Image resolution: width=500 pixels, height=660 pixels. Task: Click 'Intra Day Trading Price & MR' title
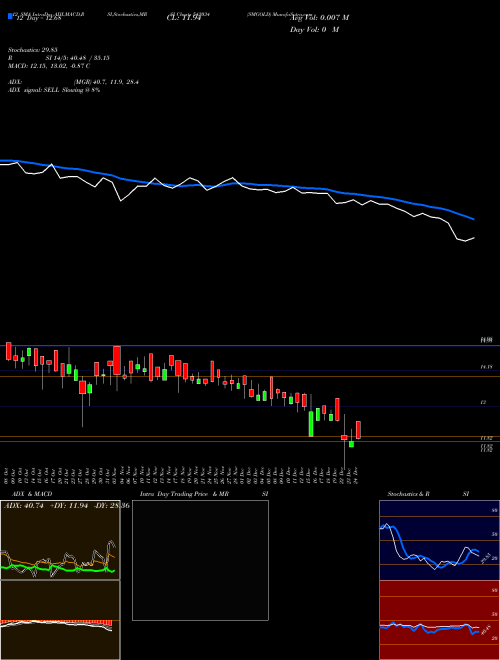[185, 494]
